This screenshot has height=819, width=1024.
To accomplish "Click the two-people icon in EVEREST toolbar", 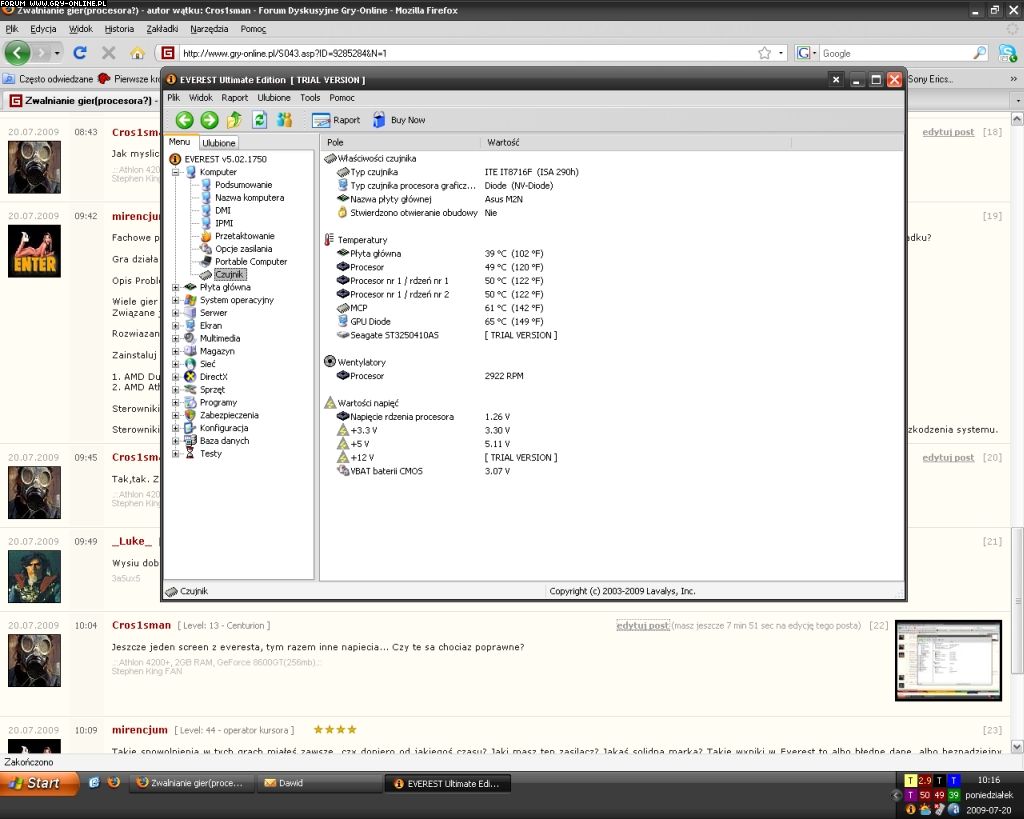I will click(284, 120).
